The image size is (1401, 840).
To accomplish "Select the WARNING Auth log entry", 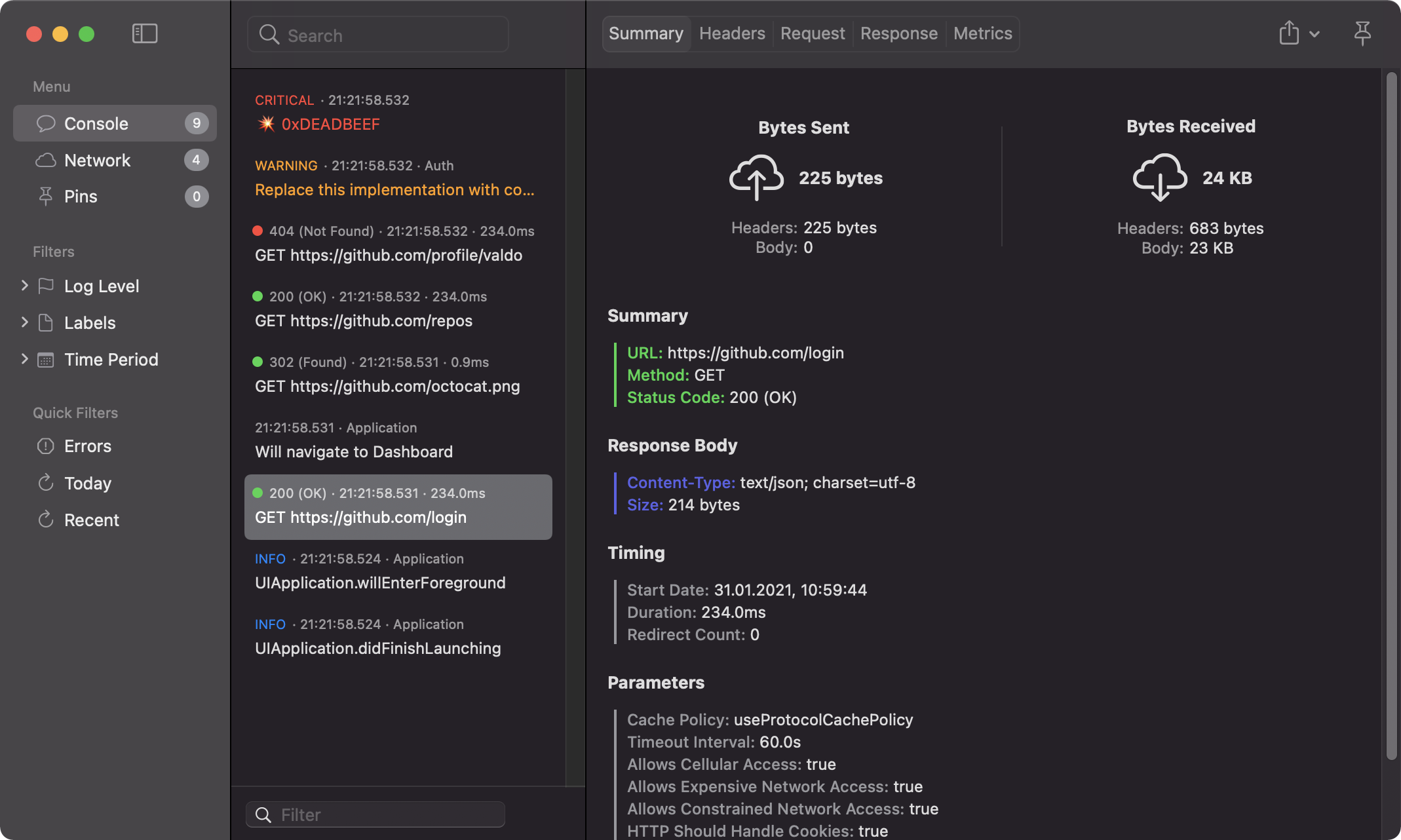I will [x=398, y=179].
